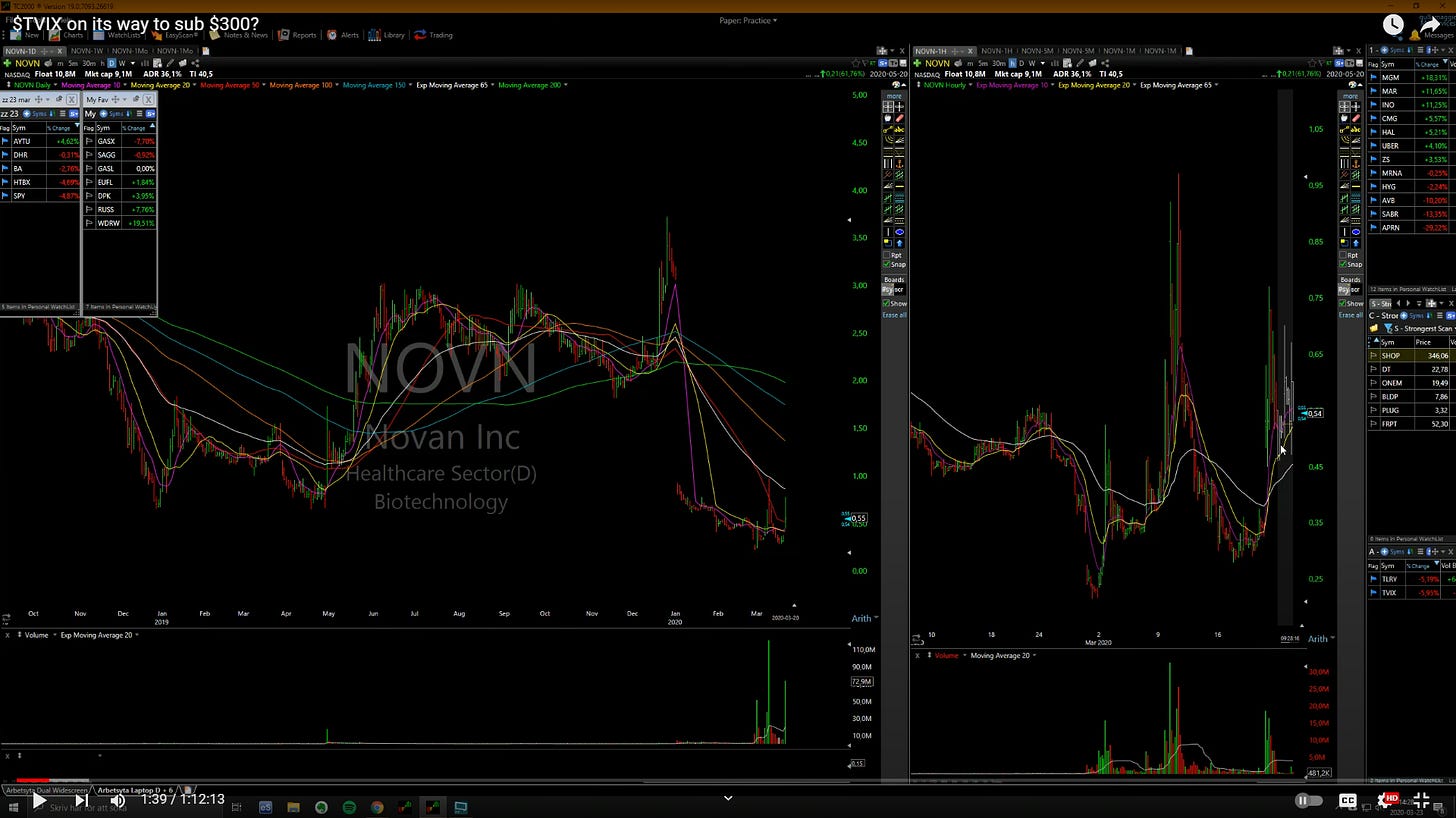
Task: Click the green plus icon beside NOVN on the daily chart
Action: [7, 63]
